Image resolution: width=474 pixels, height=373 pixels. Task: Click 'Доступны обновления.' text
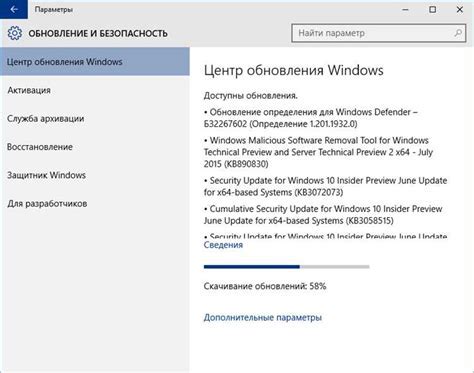pos(251,96)
